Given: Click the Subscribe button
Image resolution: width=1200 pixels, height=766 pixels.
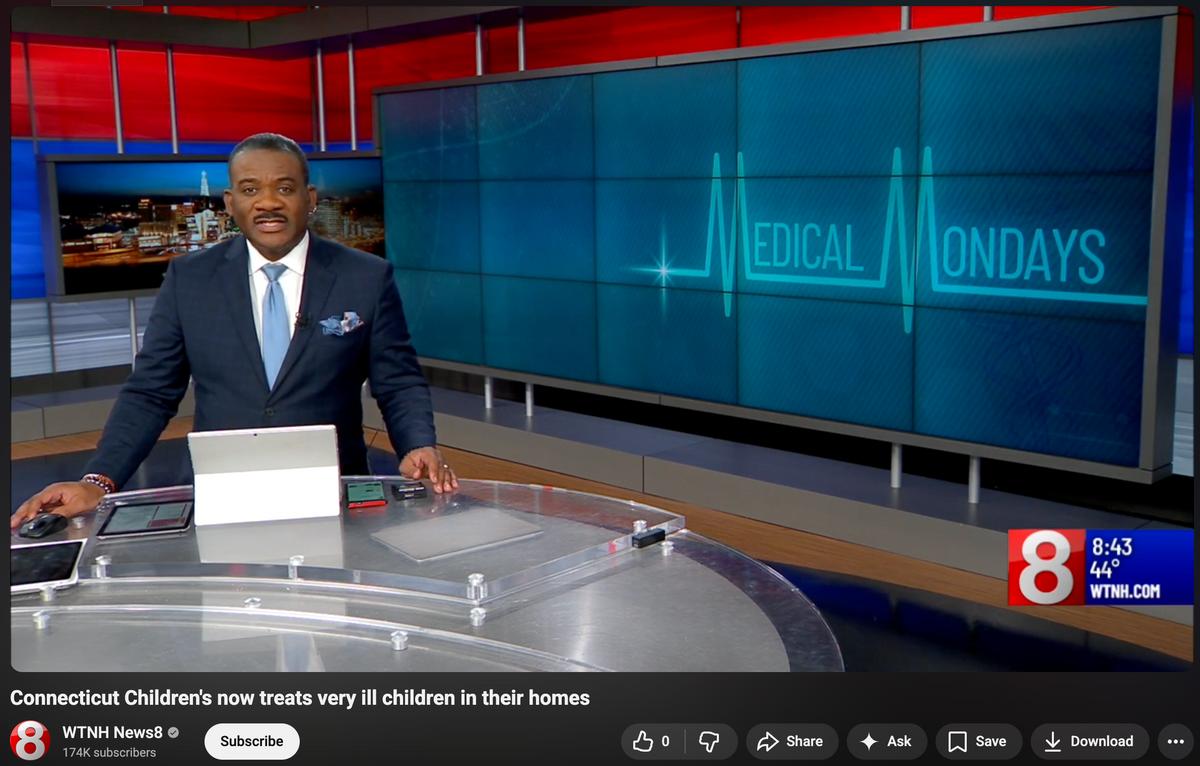Looking at the screenshot, I should [x=251, y=741].
